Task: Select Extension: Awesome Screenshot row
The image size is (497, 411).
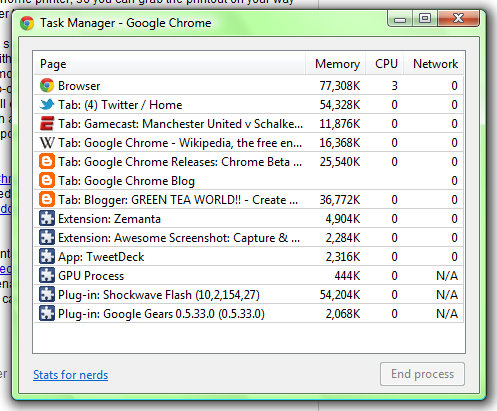Action: (x=249, y=238)
